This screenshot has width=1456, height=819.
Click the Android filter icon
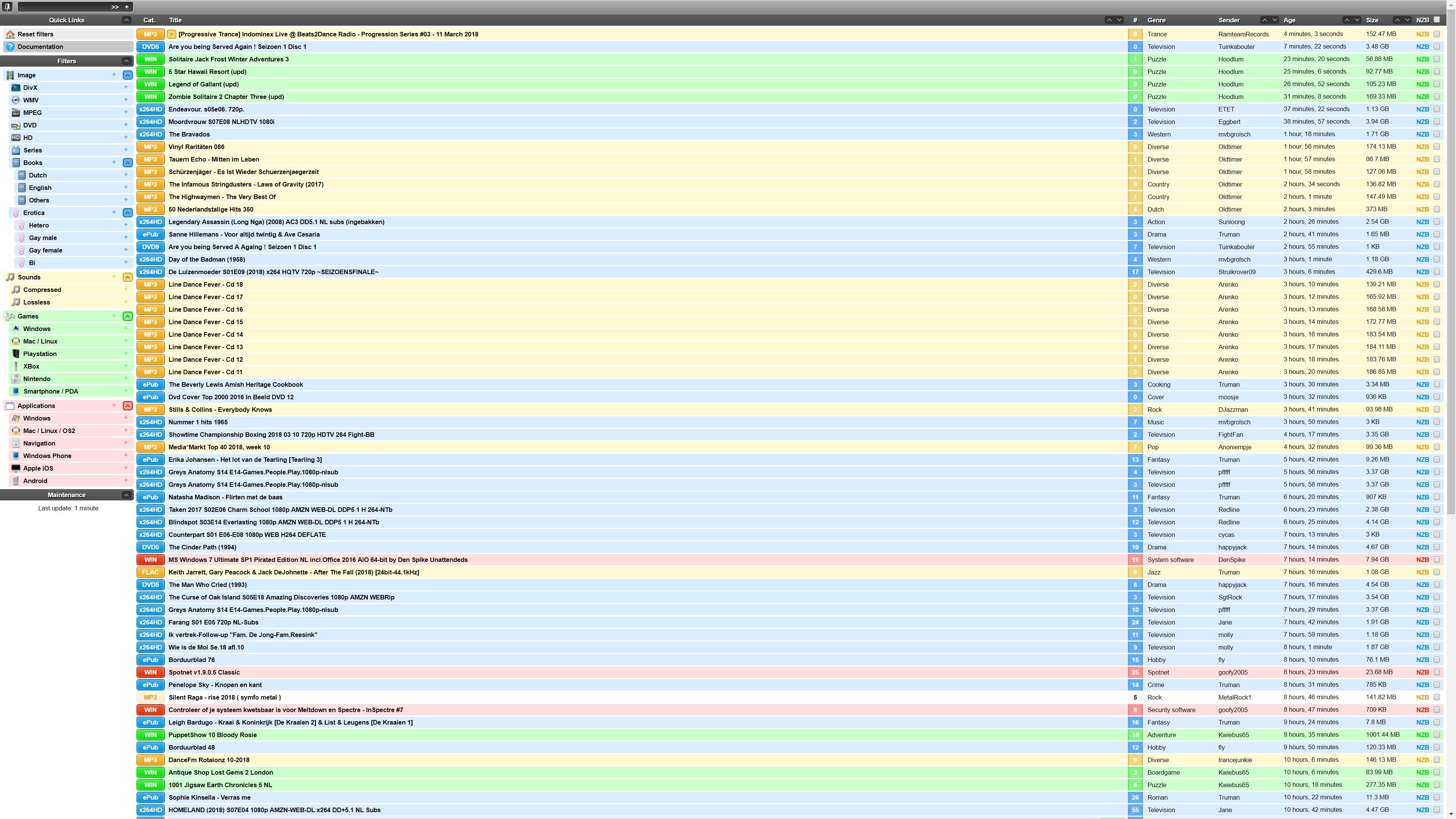[16, 480]
